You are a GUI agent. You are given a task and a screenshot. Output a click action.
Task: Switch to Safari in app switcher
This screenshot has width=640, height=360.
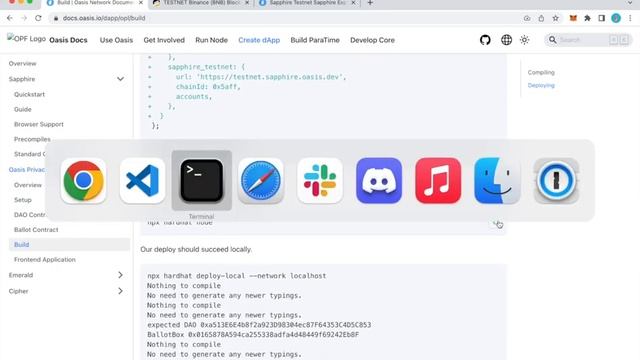(x=261, y=181)
